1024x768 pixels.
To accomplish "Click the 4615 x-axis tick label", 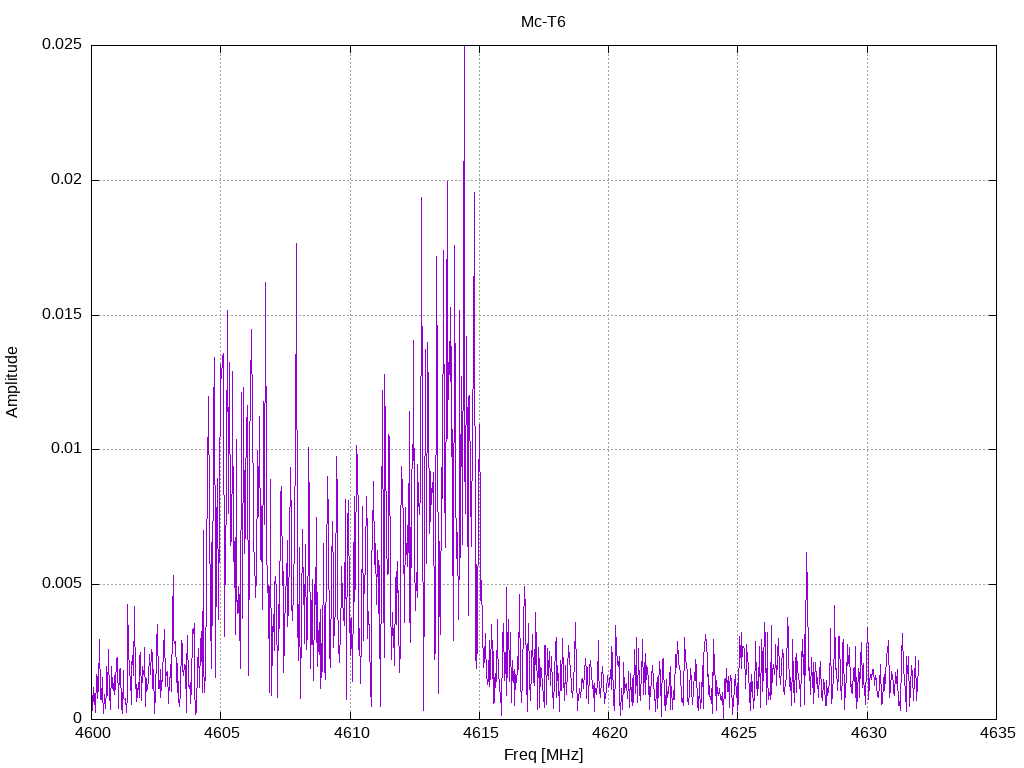I will pos(479,732).
